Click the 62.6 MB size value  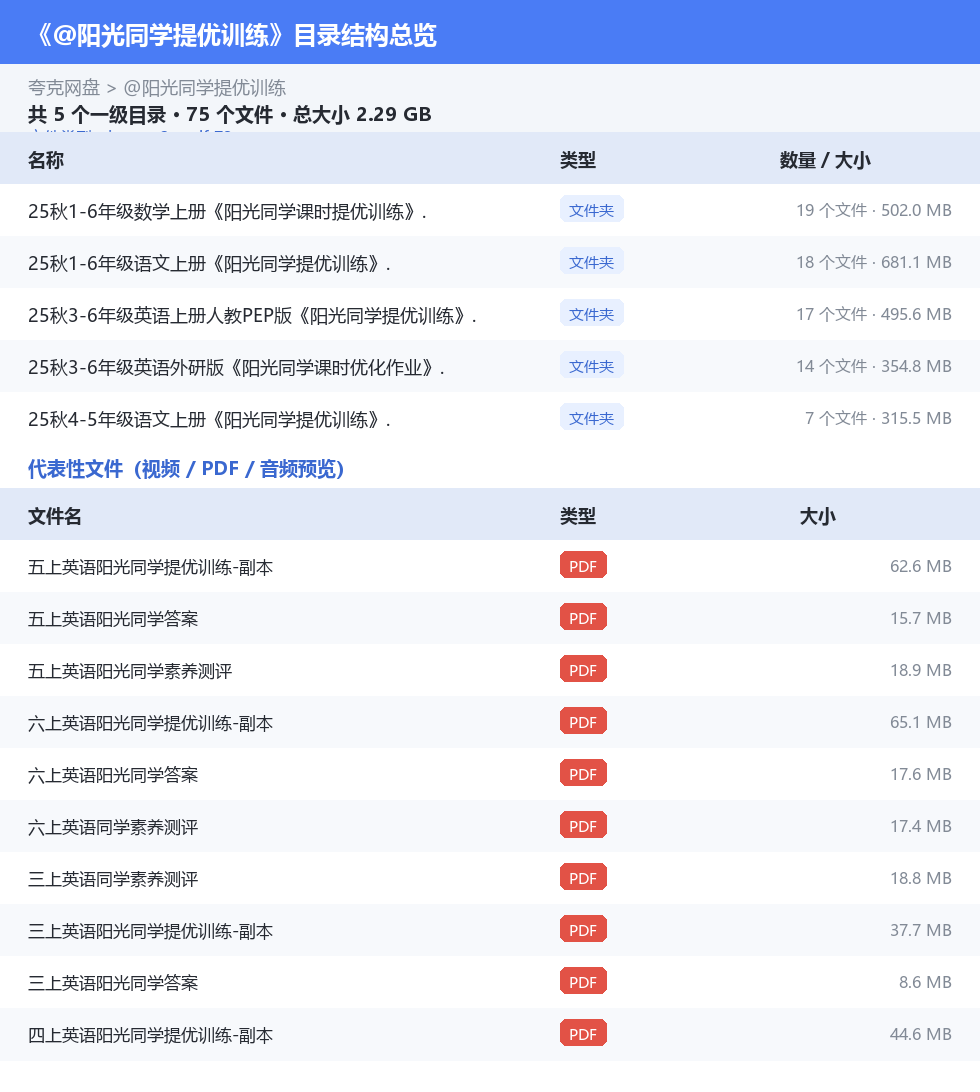pyautogui.click(x=921, y=566)
